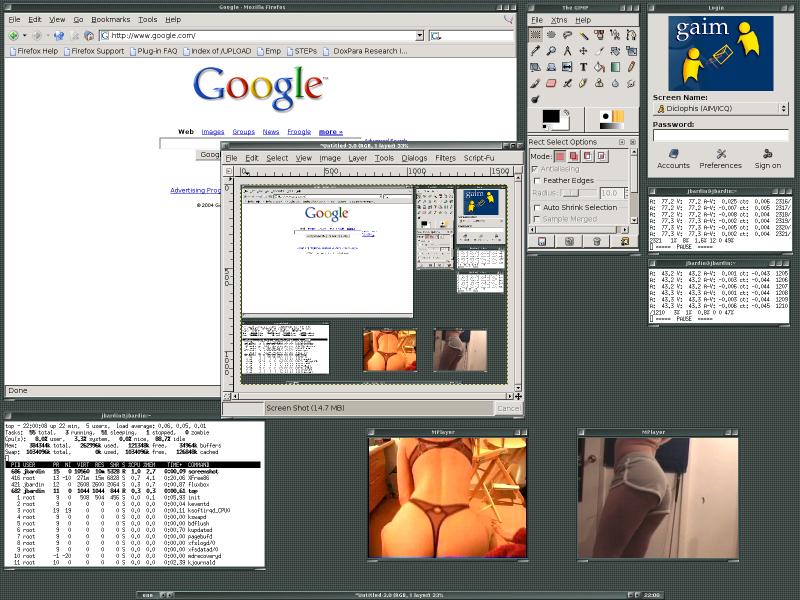Open gaim Accounts
800x600 pixels.
pos(673,159)
